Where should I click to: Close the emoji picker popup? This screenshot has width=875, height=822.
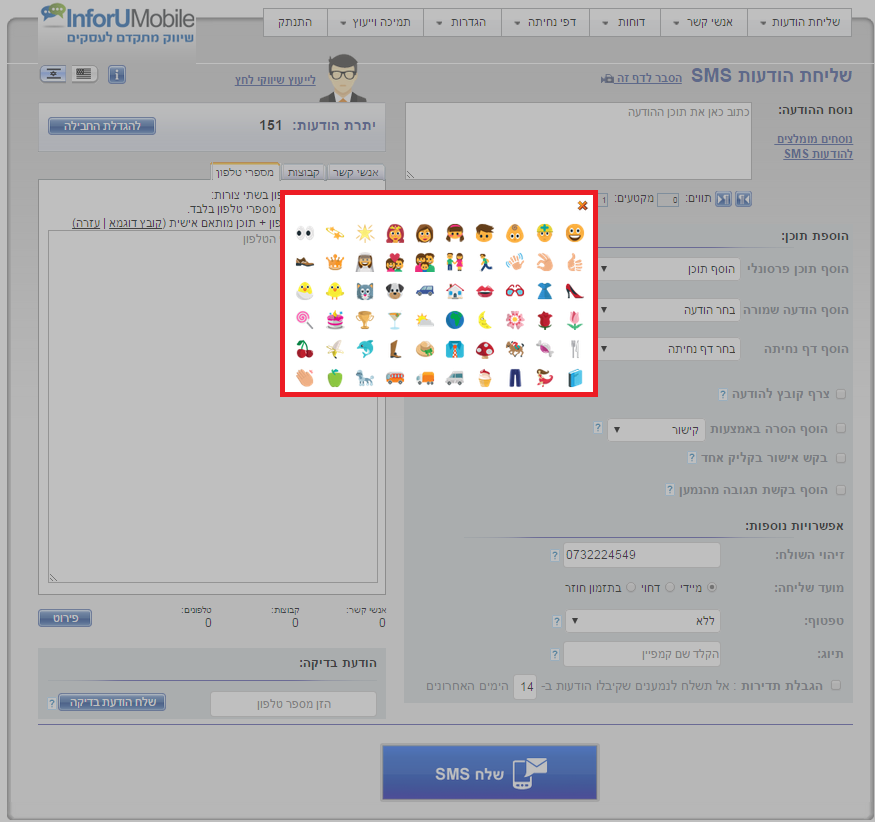582,205
